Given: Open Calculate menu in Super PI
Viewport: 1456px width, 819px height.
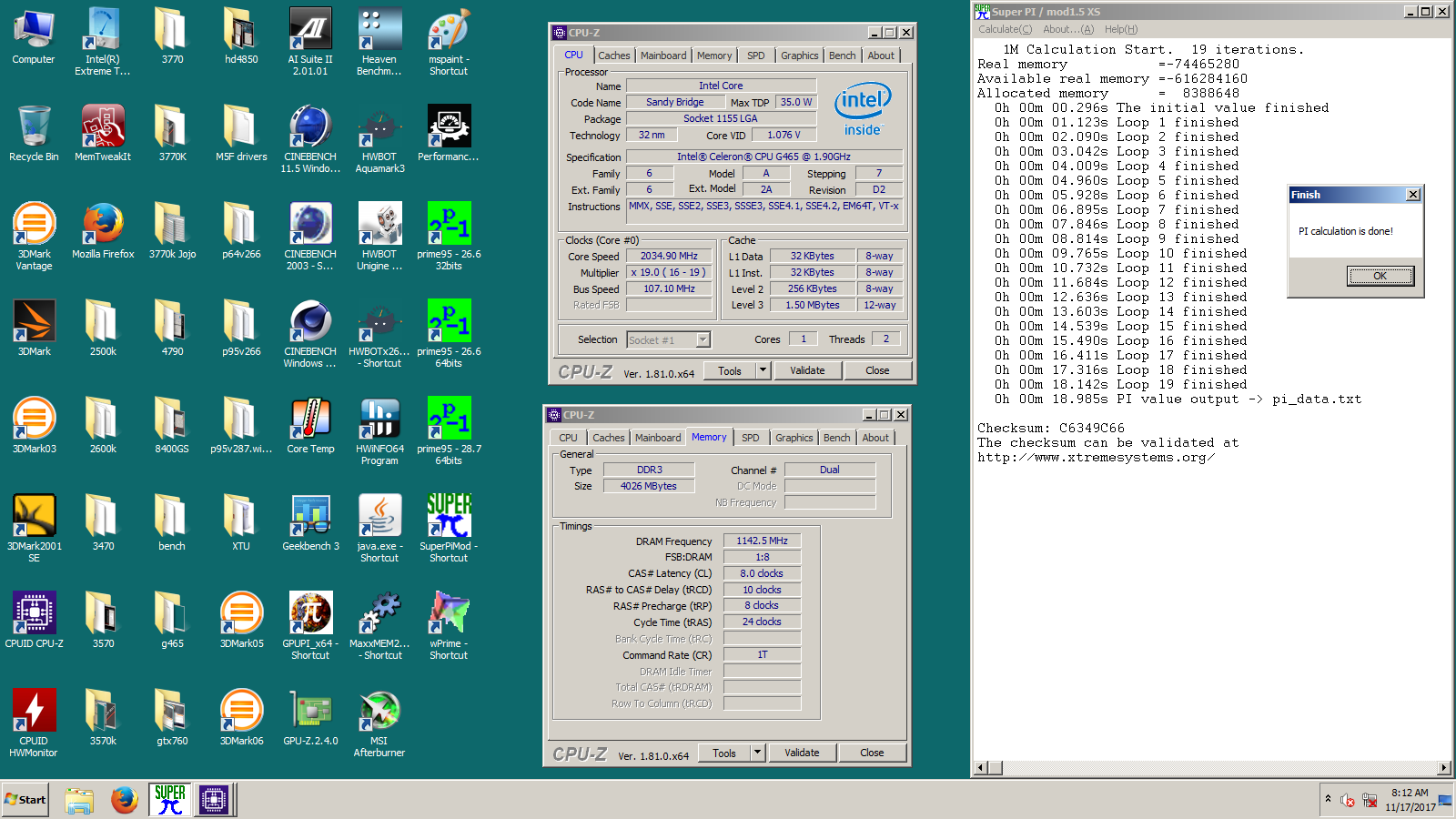Looking at the screenshot, I should tap(1005, 29).
